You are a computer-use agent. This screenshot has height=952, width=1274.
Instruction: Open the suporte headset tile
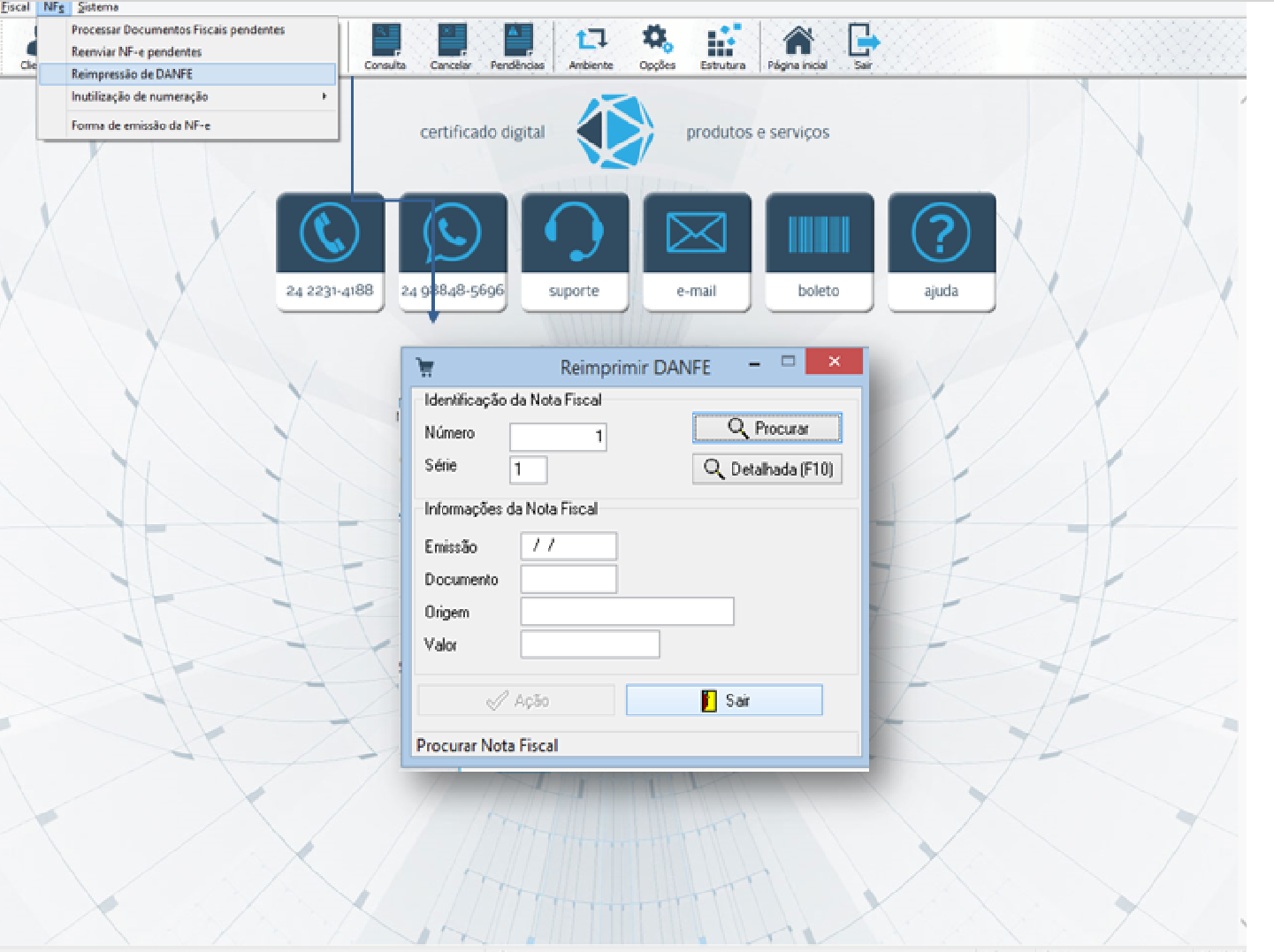(x=575, y=252)
